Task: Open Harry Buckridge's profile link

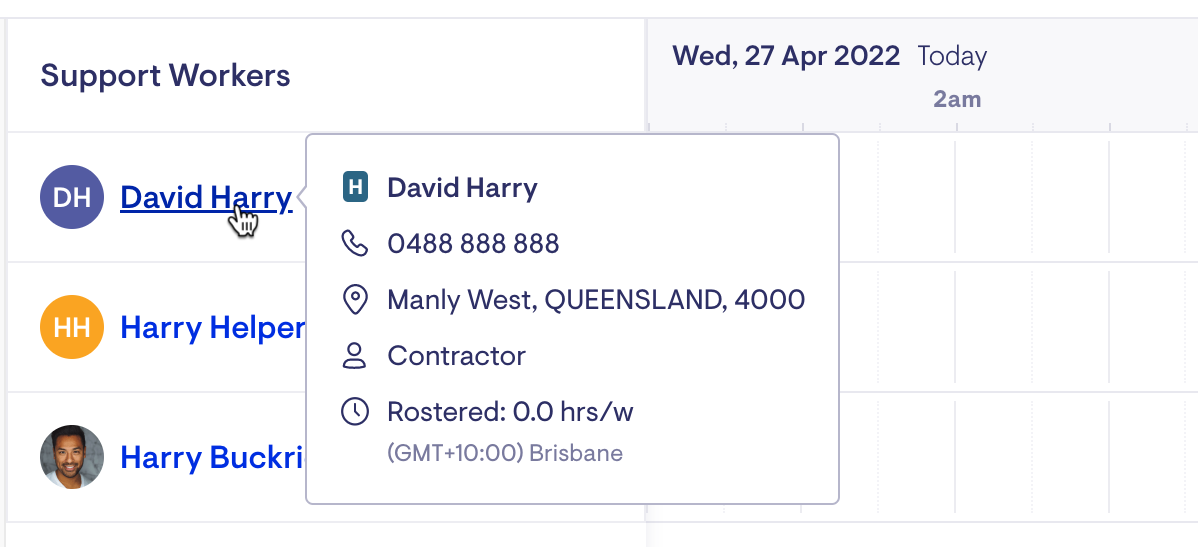Action: tap(213, 458)
